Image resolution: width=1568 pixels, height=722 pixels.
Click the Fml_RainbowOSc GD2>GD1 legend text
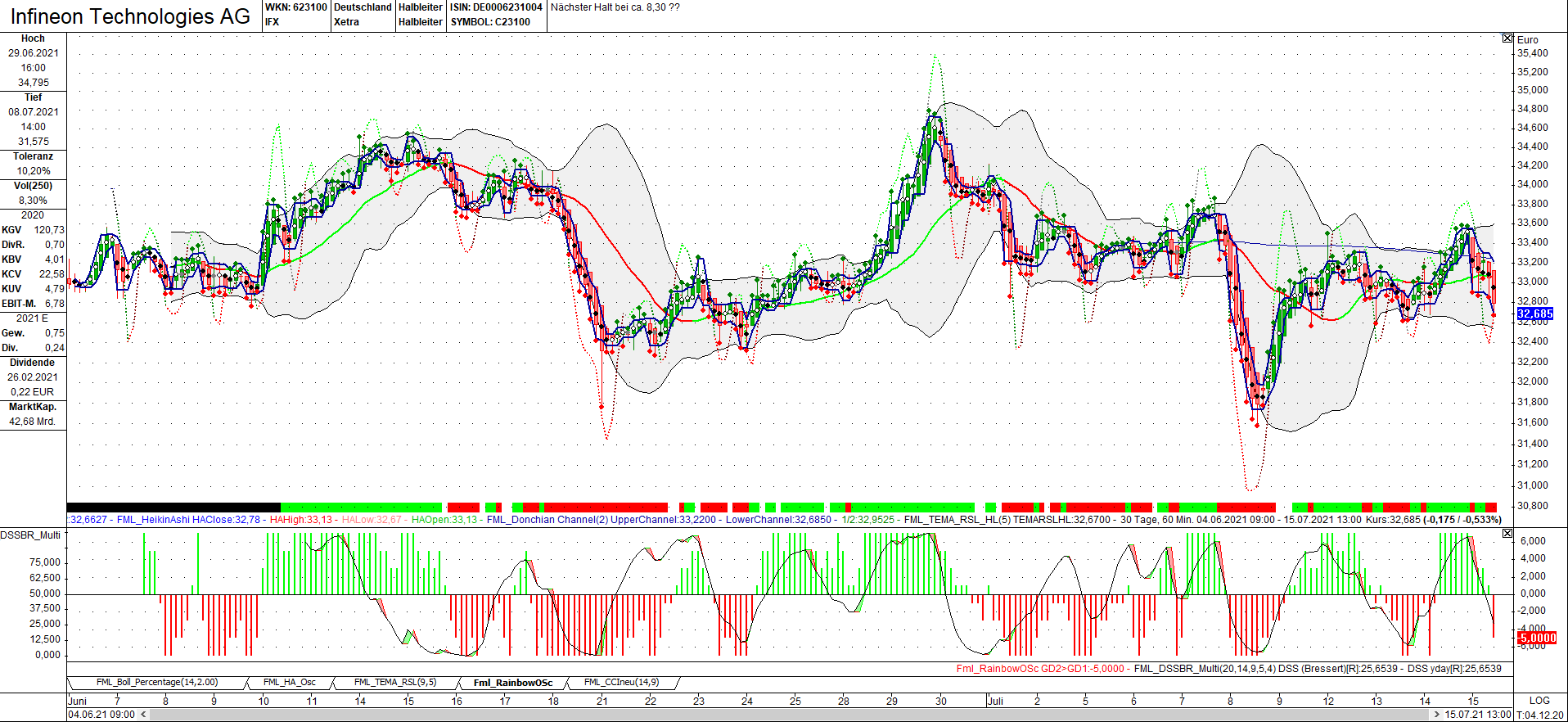(x=1040, y=669)
